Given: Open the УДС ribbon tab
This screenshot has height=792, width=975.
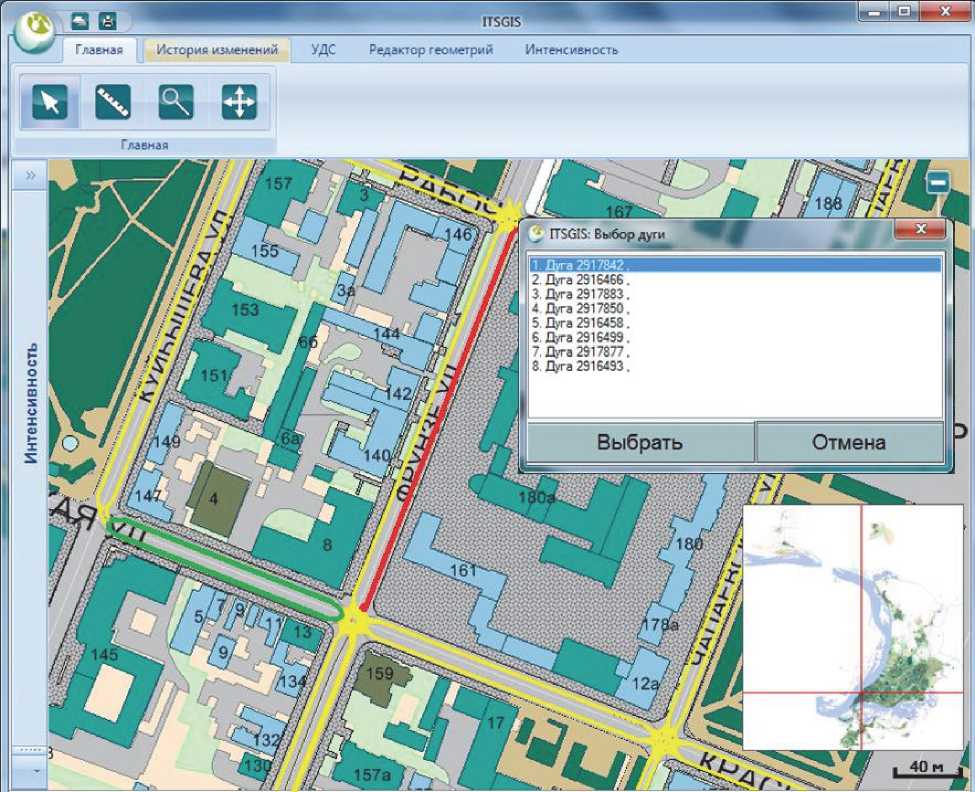Looking at the screenshot, I should (x=323, y=50).
